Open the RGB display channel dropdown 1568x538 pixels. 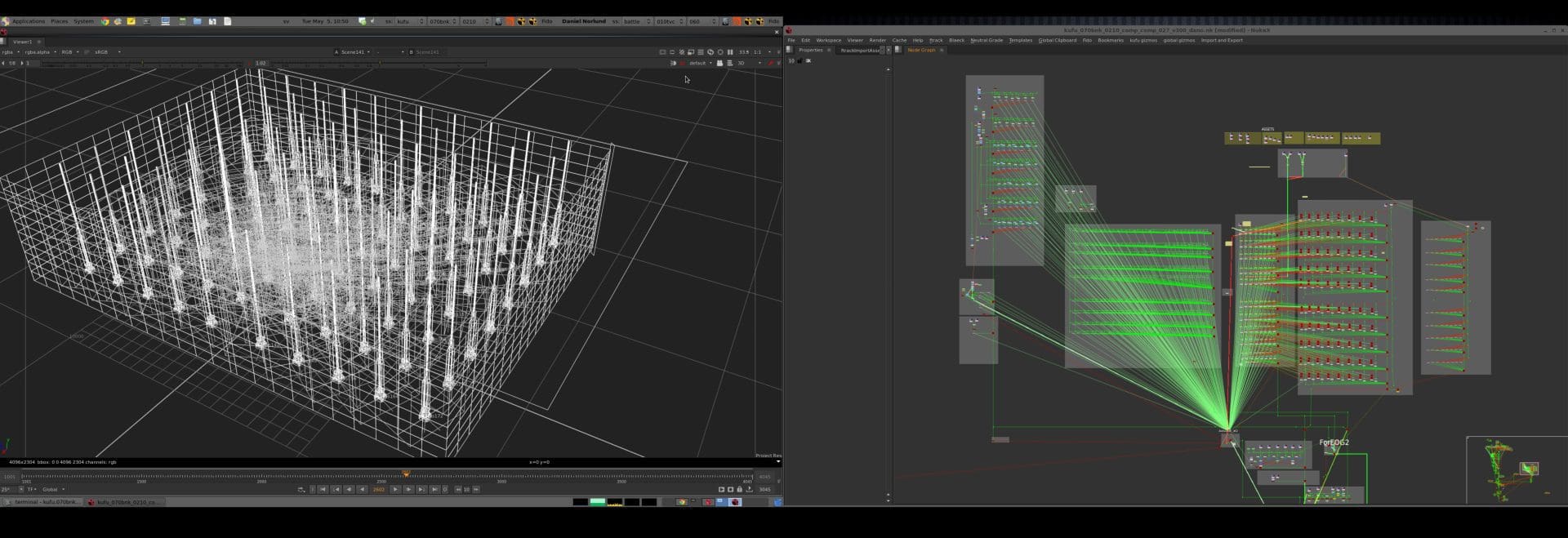click(x=70, y=51)
